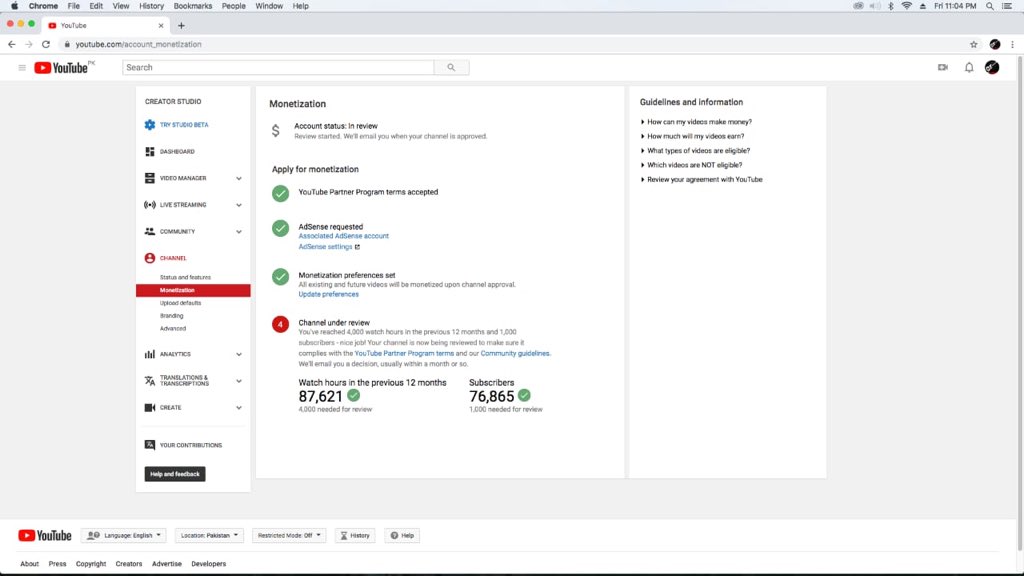Click the search magnifier button
Screen dimensions: 1024x576
click(x=451, y=67)
